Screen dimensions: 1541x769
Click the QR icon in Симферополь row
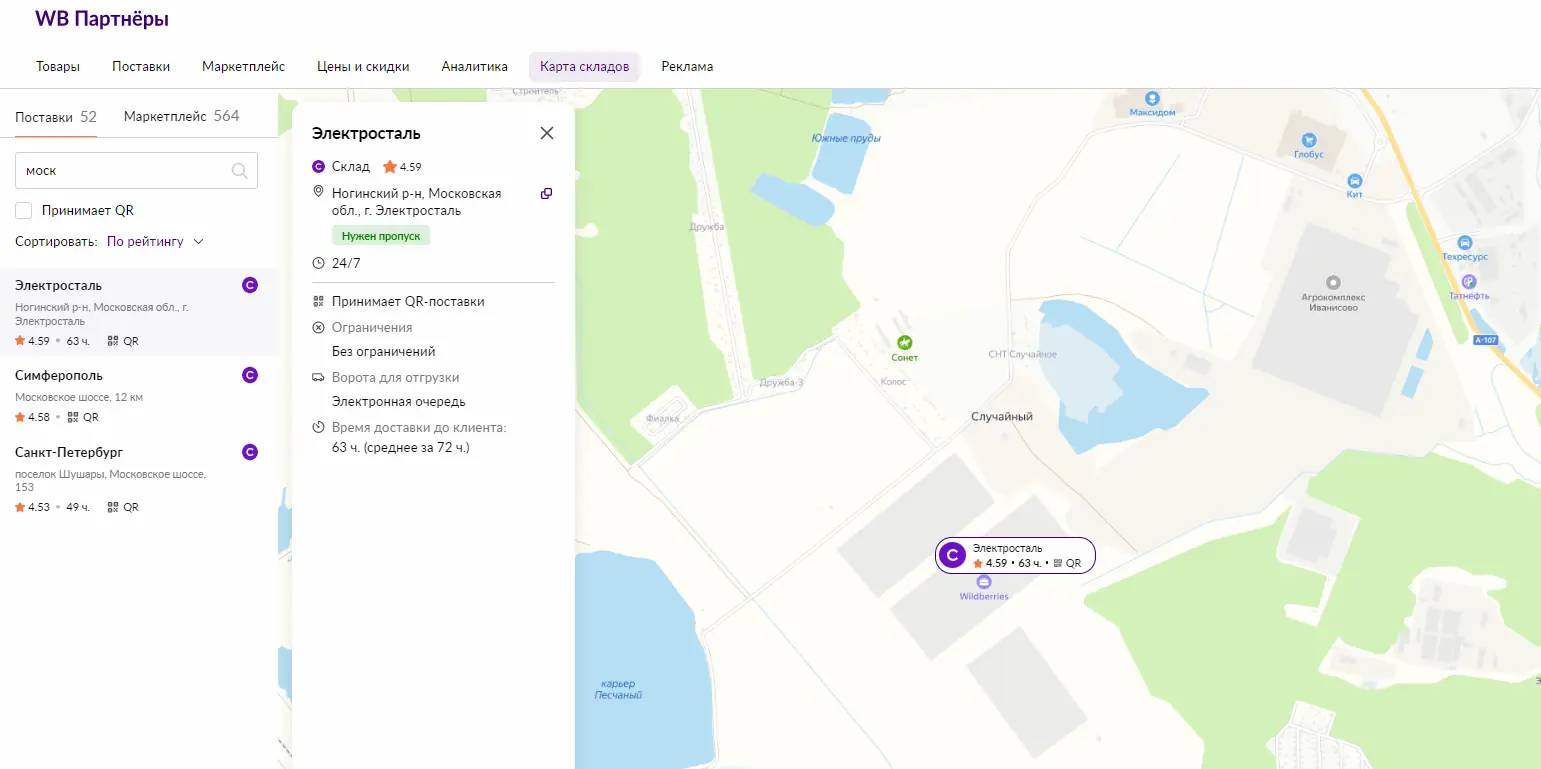point(73,417)
